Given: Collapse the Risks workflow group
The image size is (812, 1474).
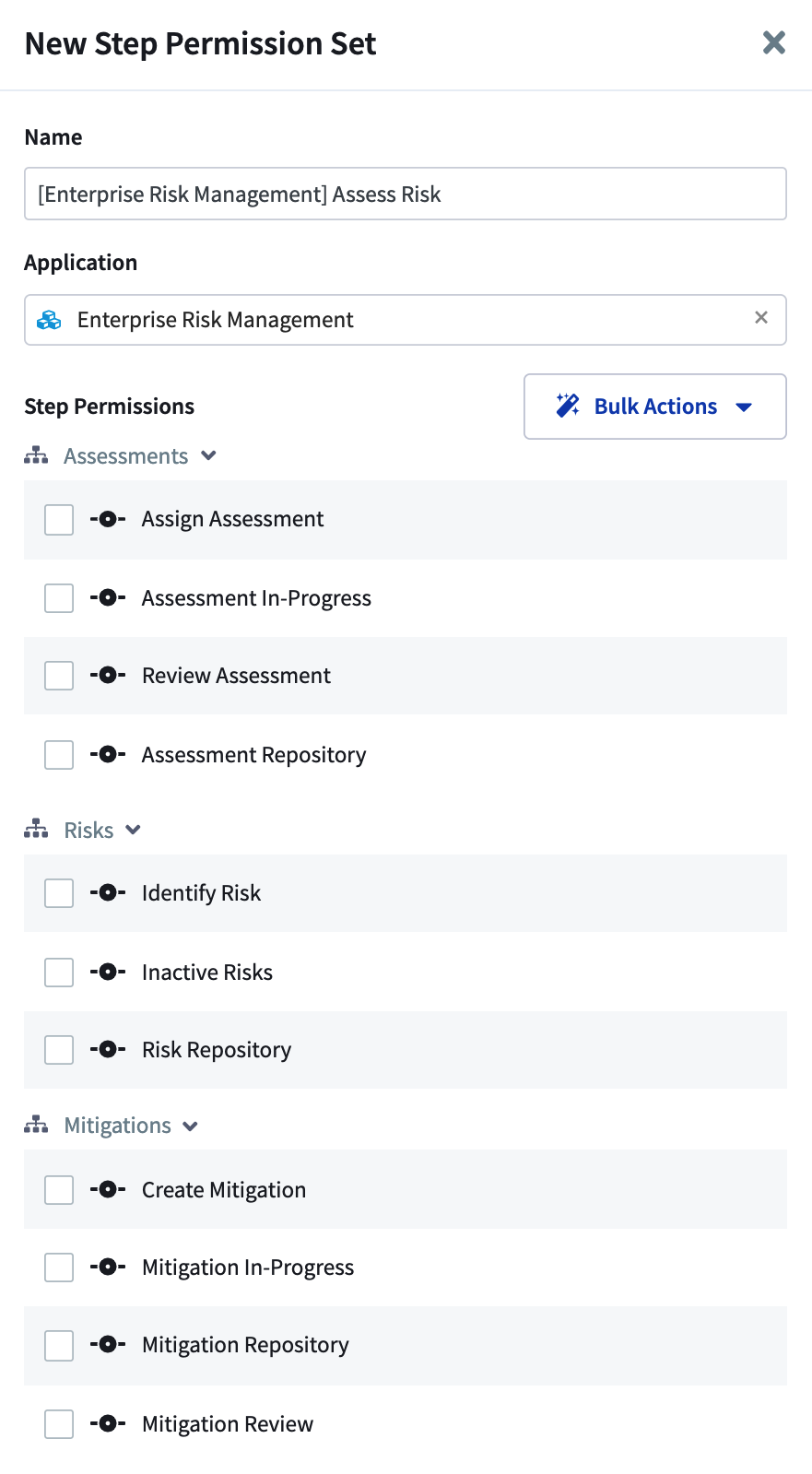Looking at the screenshot, I should (133, 830).
